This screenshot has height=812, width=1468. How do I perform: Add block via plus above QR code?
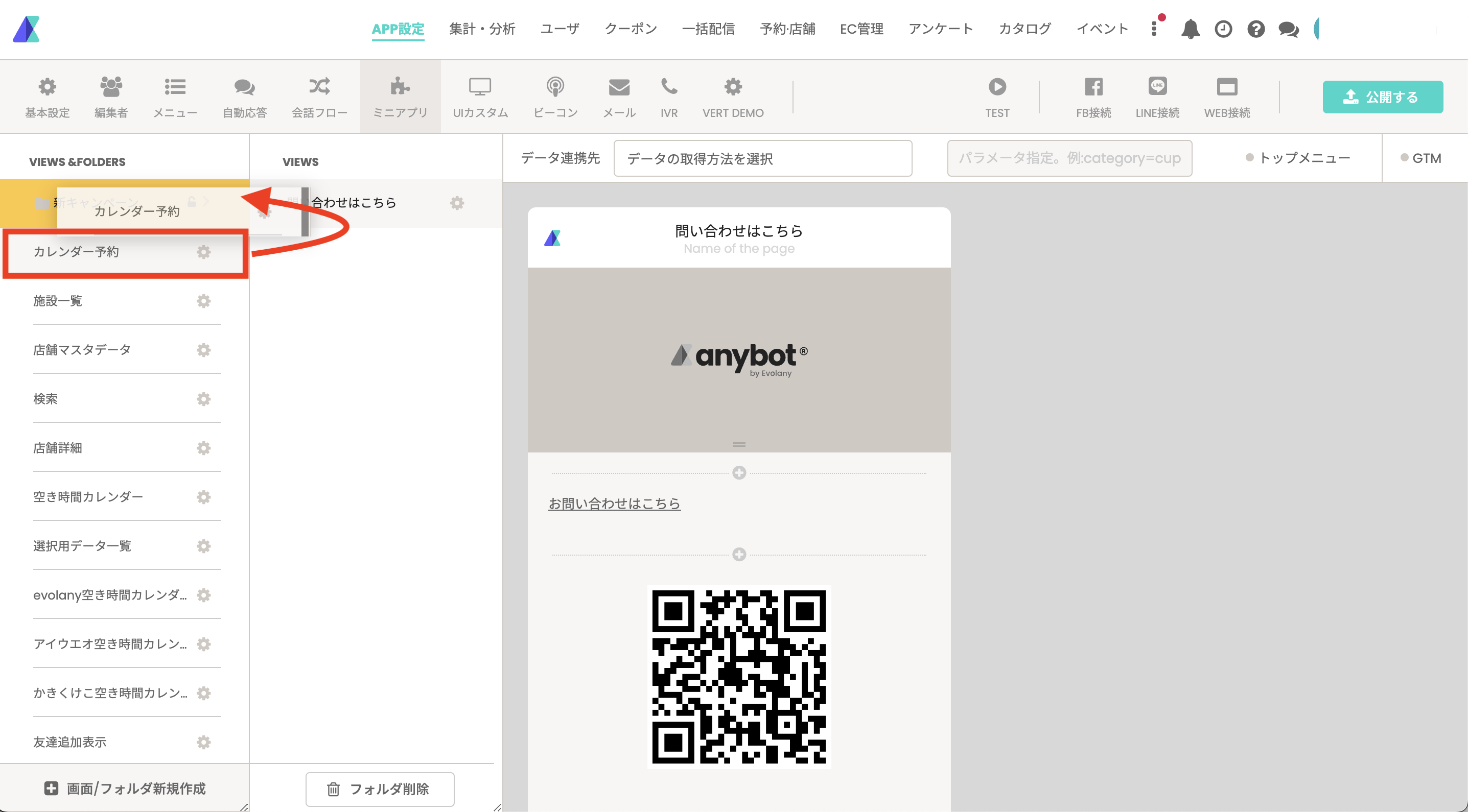(738, 555)
